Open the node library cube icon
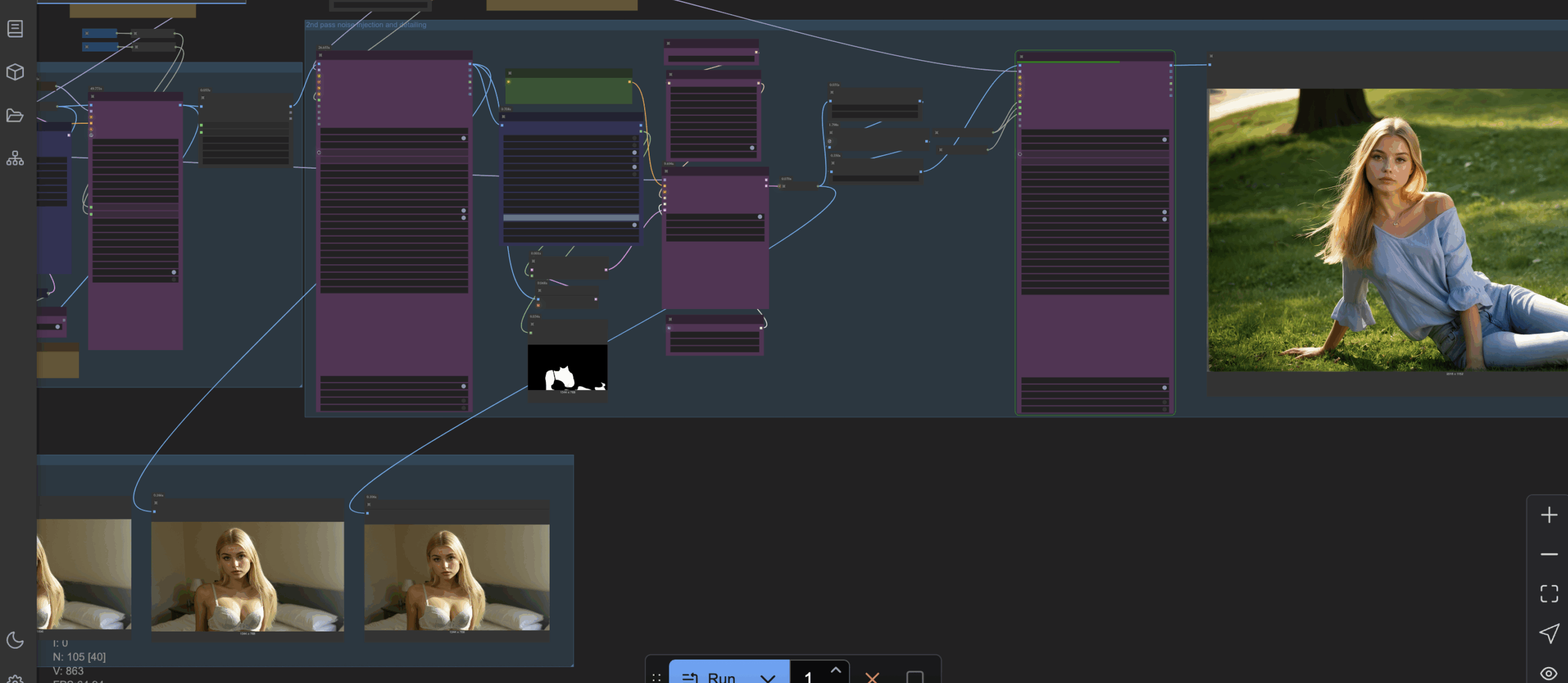Image resolution: width=1568 pixels, height=683 pixels. (15, 72)
